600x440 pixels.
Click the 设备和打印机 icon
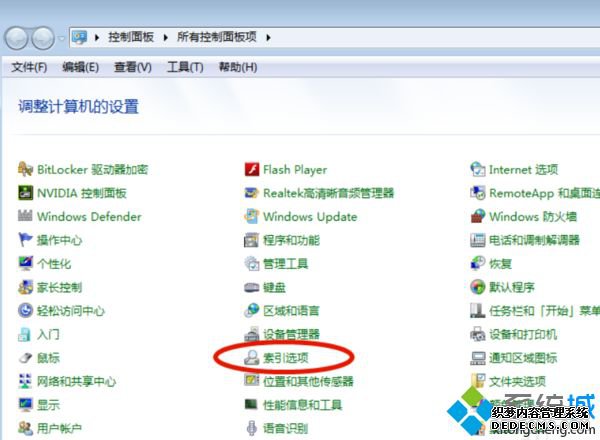tap(478, 334)
